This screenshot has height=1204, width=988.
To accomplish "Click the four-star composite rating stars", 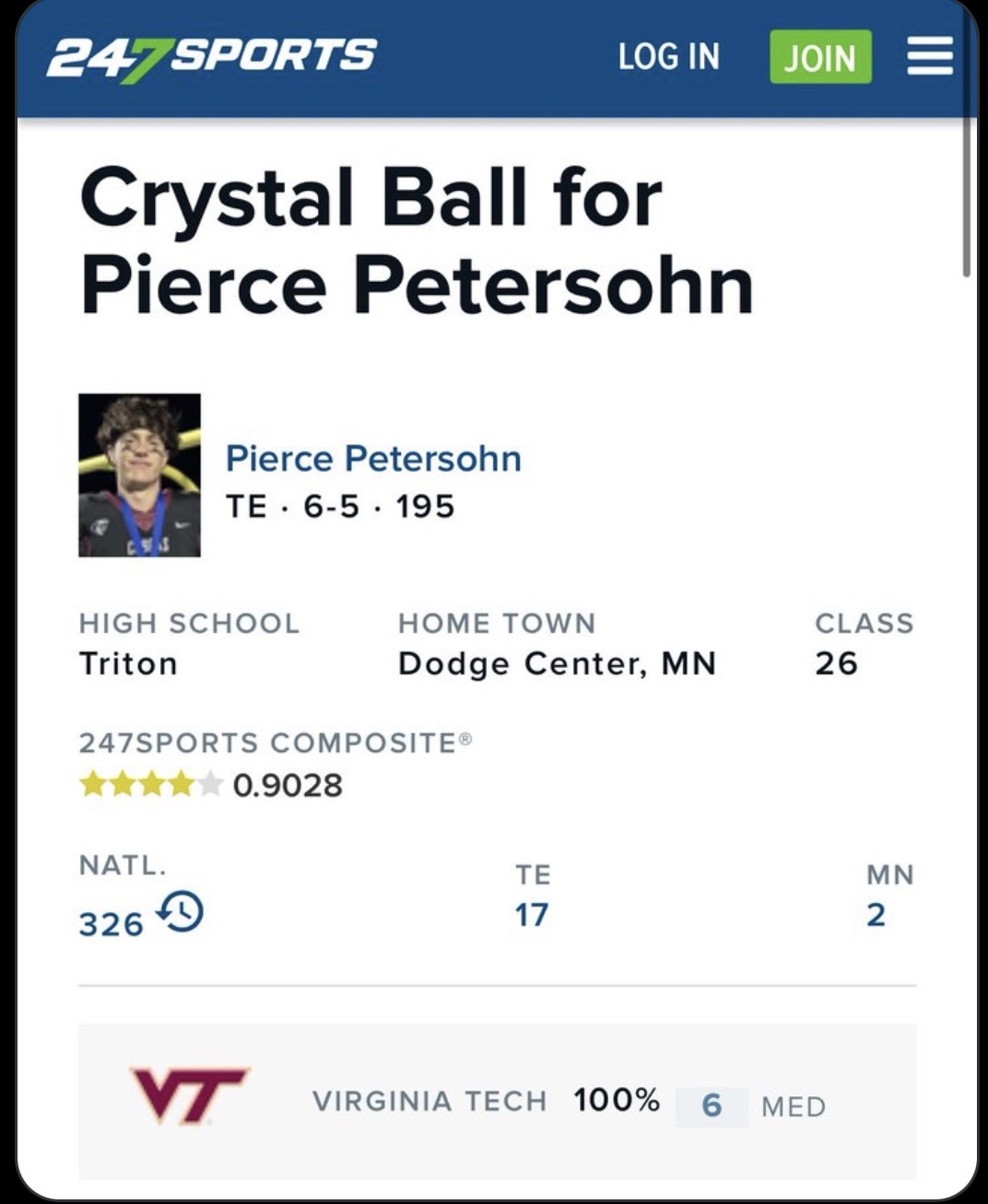I will click(150, 785).
